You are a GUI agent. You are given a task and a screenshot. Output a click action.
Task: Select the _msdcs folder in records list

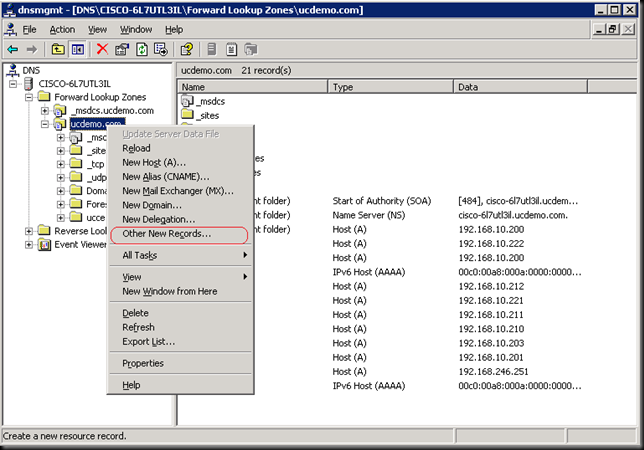pyautogui.click(x=211, y=102)
